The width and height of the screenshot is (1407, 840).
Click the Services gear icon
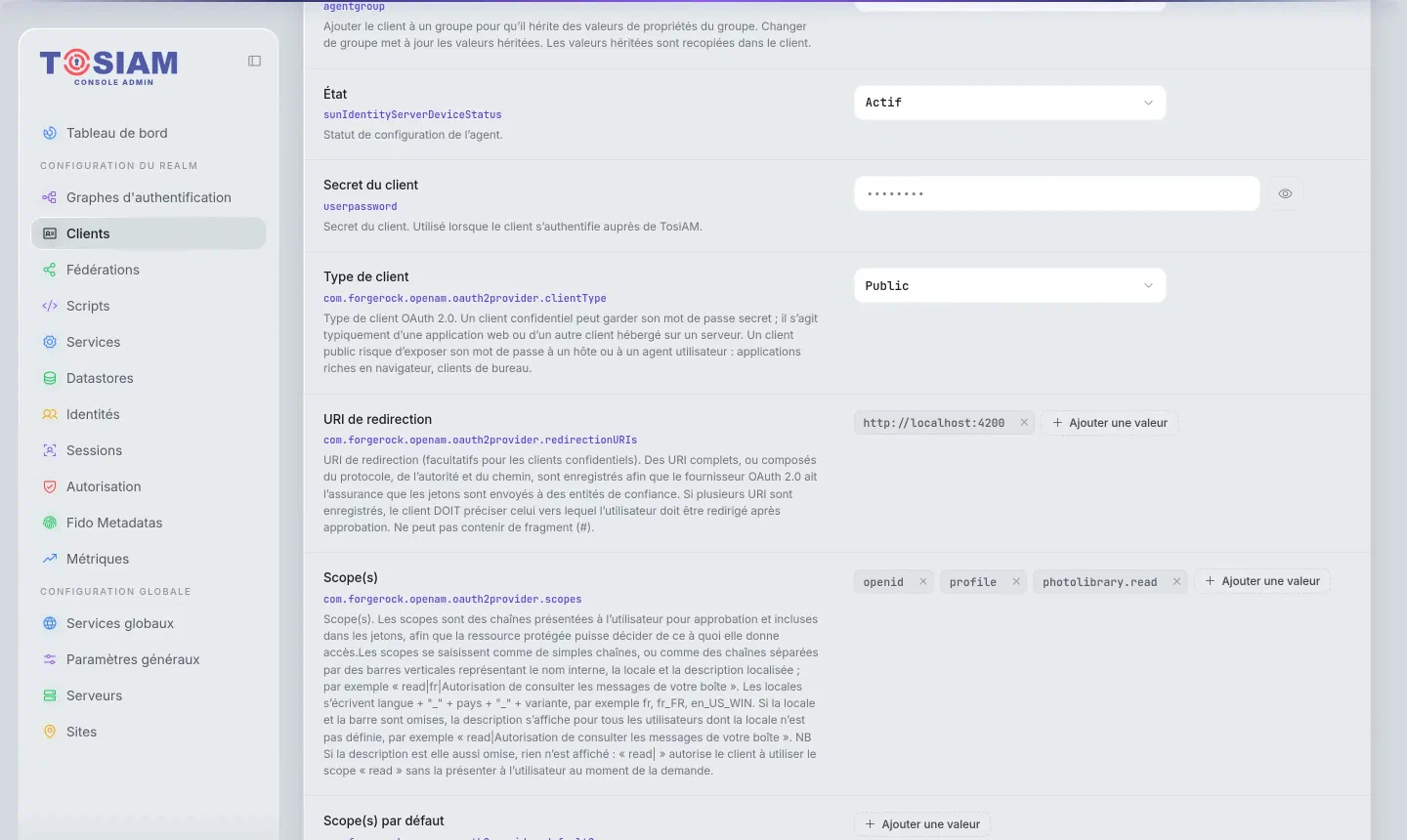(x=50, y=342)
